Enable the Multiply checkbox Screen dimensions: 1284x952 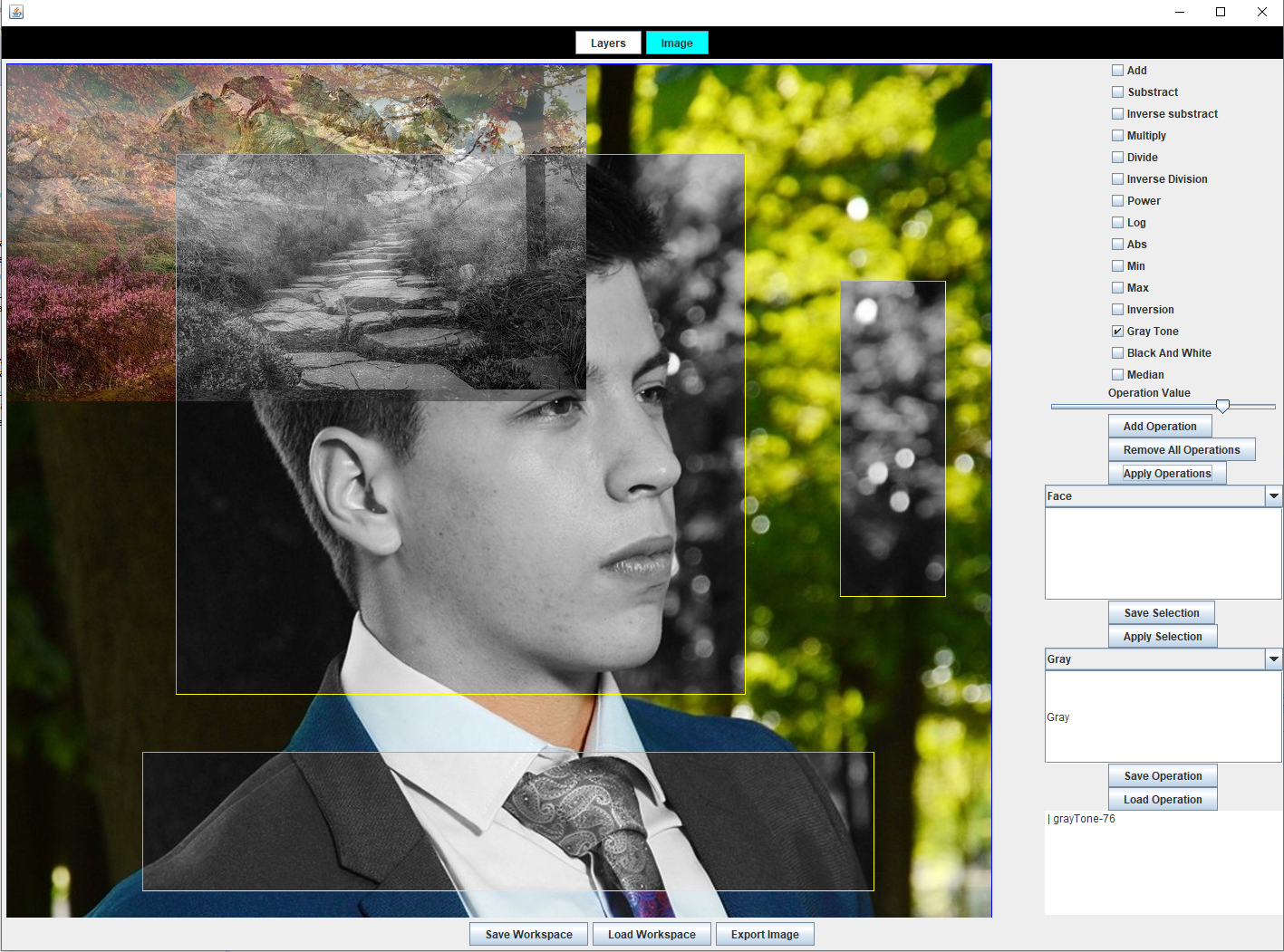point(1118,136)
